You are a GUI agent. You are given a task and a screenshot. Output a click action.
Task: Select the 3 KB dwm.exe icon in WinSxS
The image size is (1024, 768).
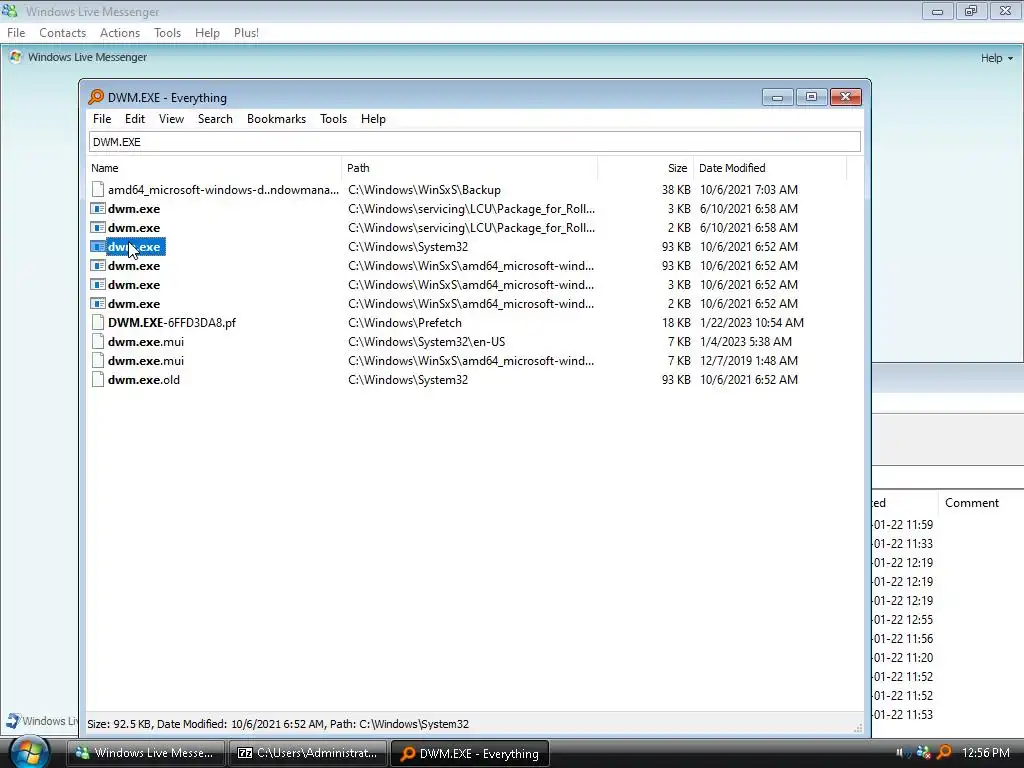[98, 285]
